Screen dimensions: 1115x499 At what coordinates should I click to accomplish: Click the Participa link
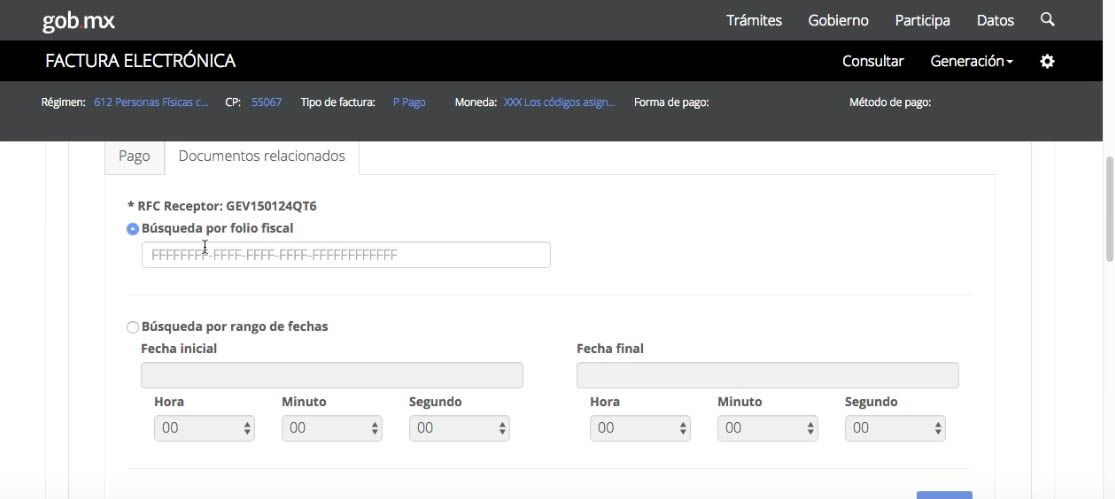[x=922, y=21]
